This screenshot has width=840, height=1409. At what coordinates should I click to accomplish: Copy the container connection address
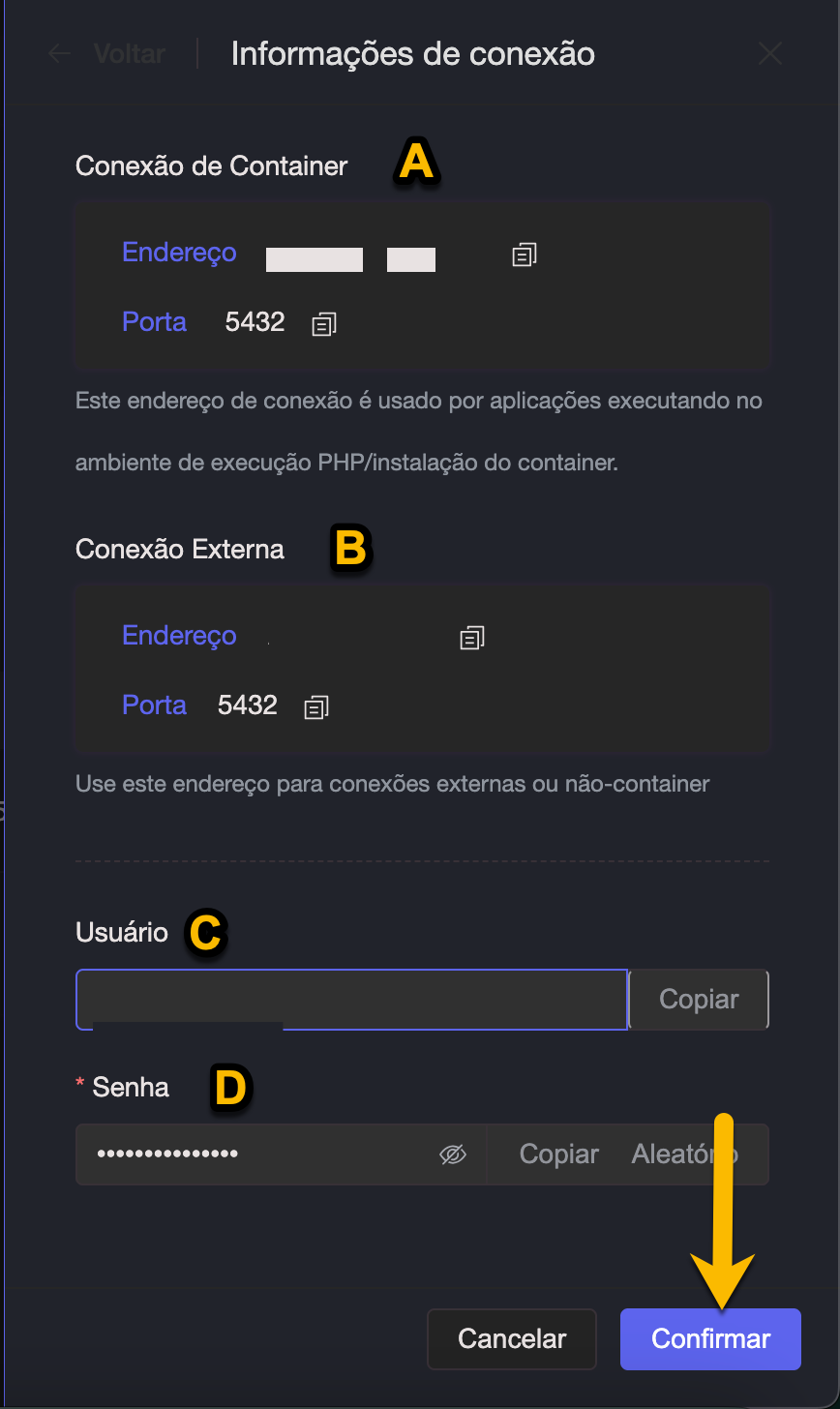pyautogui.click(x=525, y=255)
